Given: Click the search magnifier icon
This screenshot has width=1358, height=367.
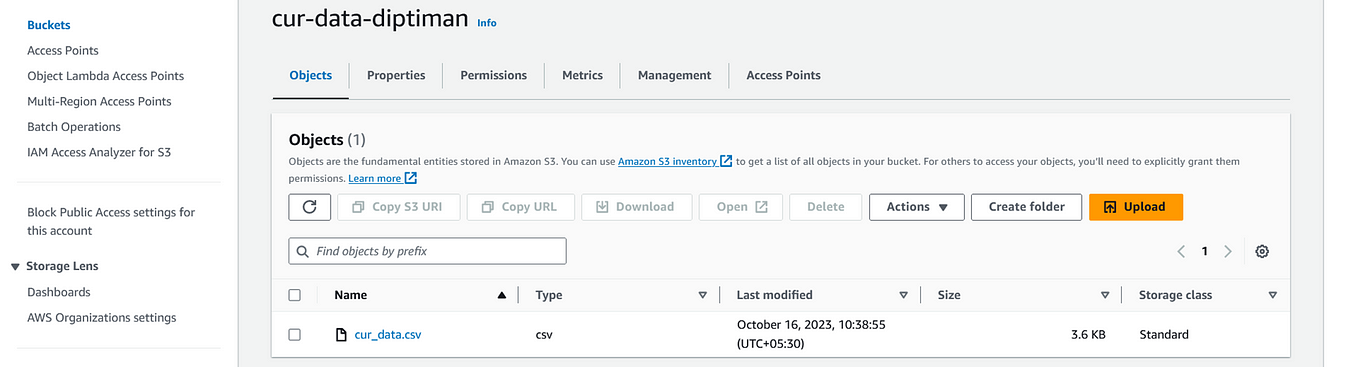Looking at the screenshot, I should 302,251.
